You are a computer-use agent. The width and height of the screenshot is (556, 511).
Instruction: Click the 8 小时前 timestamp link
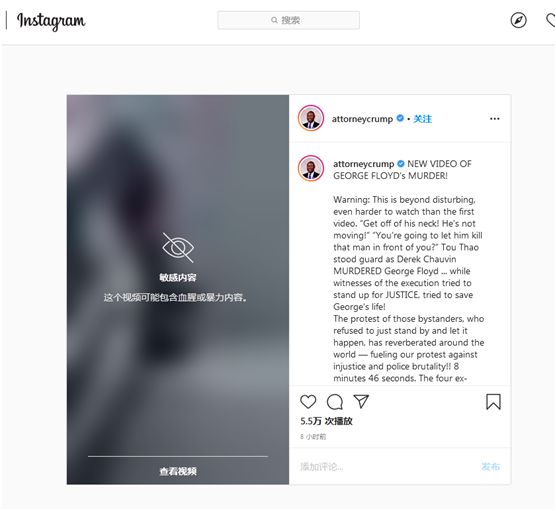click(313, 437)
